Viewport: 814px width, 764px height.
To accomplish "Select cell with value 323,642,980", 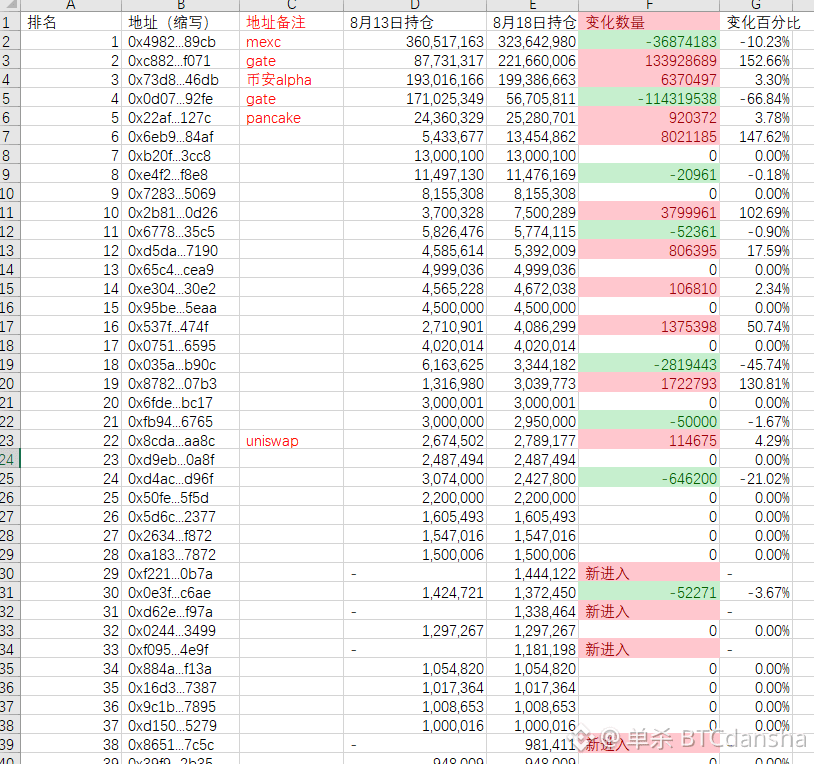I will (533, 42).
